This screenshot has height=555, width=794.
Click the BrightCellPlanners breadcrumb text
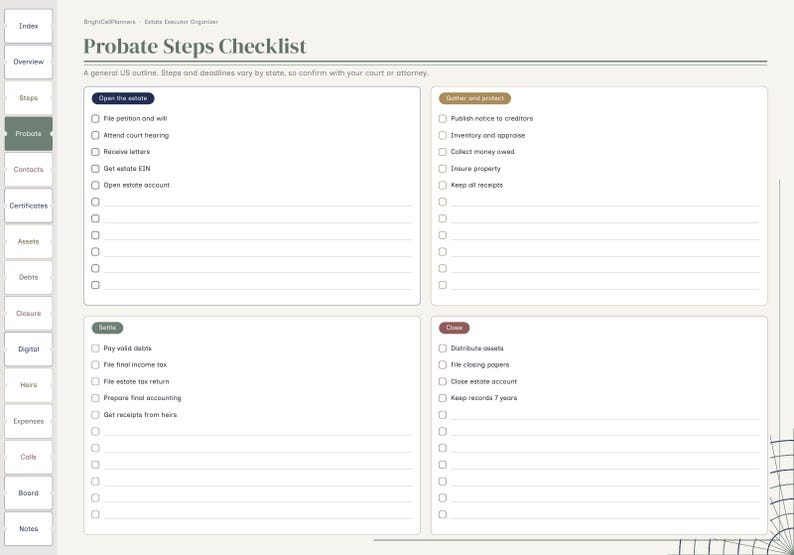[109, 22]
